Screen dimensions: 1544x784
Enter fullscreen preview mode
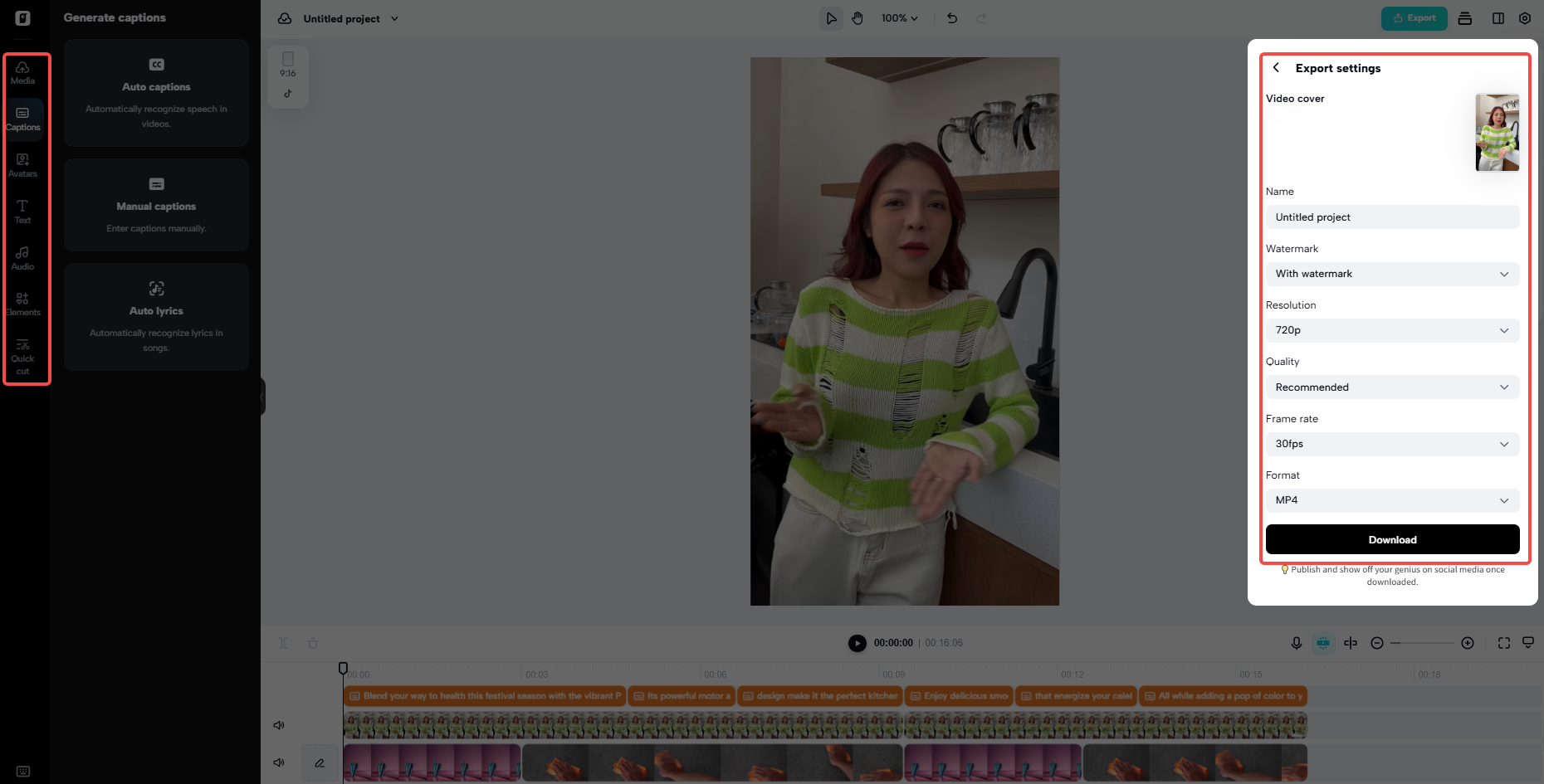point(1503,642)
